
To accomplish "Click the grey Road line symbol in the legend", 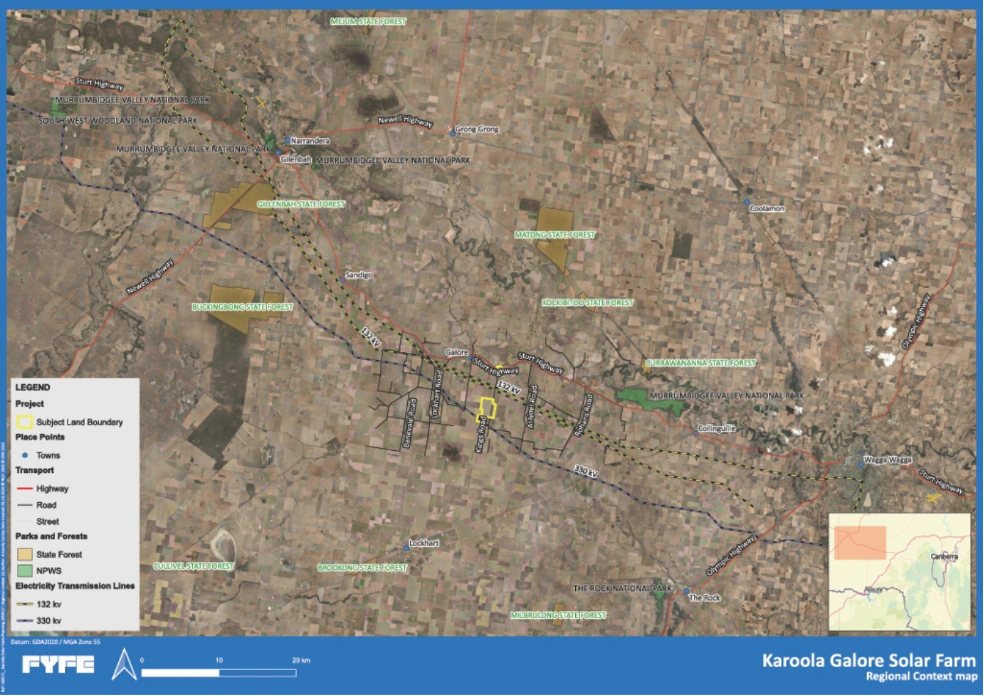I will tap(24, 505).
